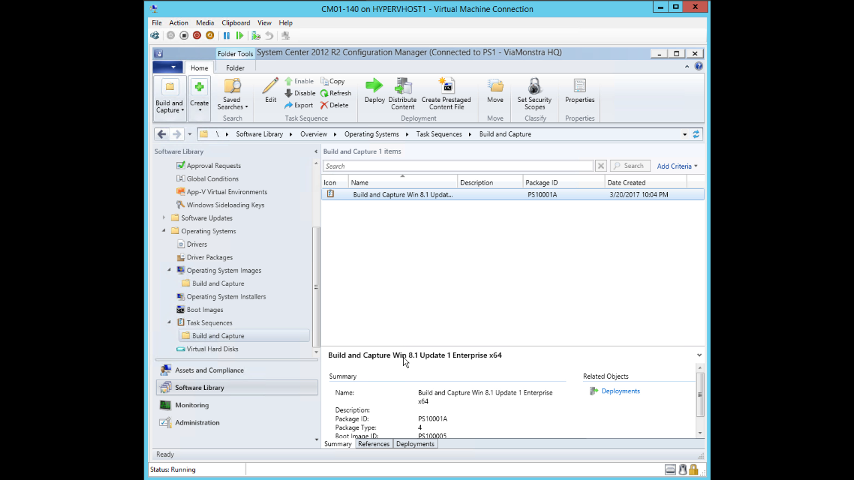854x480 pixels.
Task: Click the Deployments related objects link
Action: (x=620, y=391)
